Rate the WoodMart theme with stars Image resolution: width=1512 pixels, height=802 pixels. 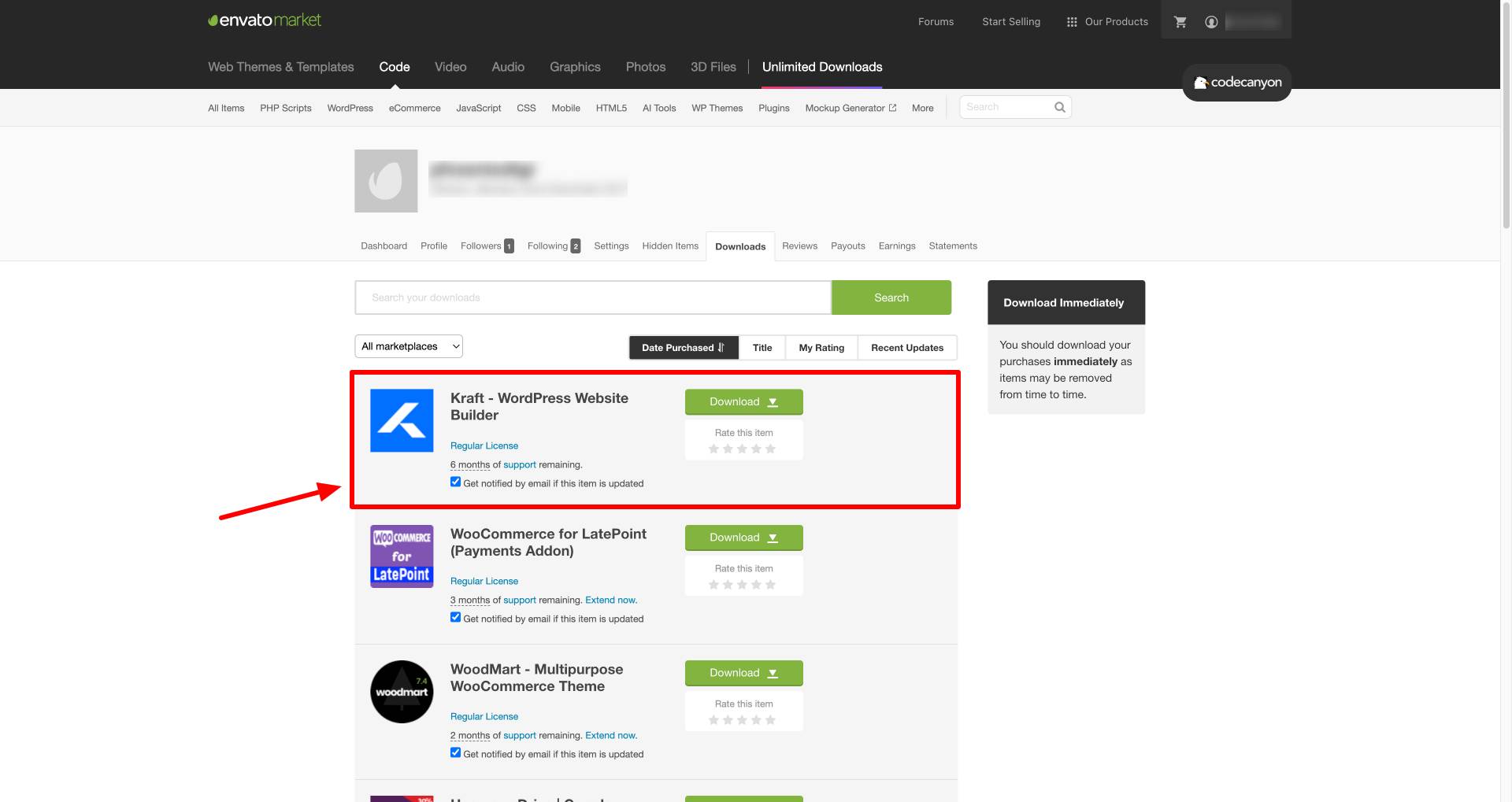coord(741,719)
